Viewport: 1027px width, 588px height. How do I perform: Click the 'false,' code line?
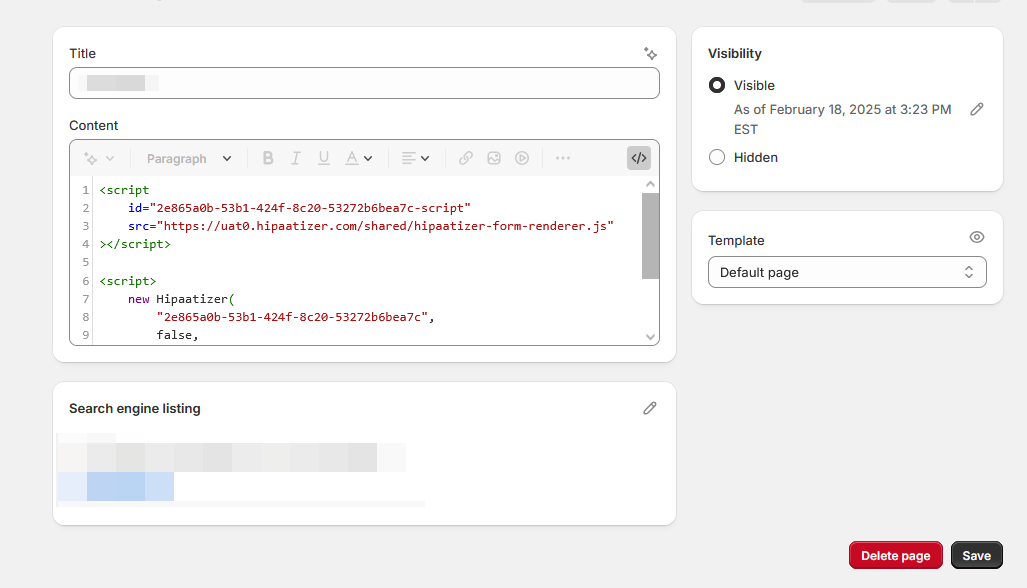pos(177,335)
